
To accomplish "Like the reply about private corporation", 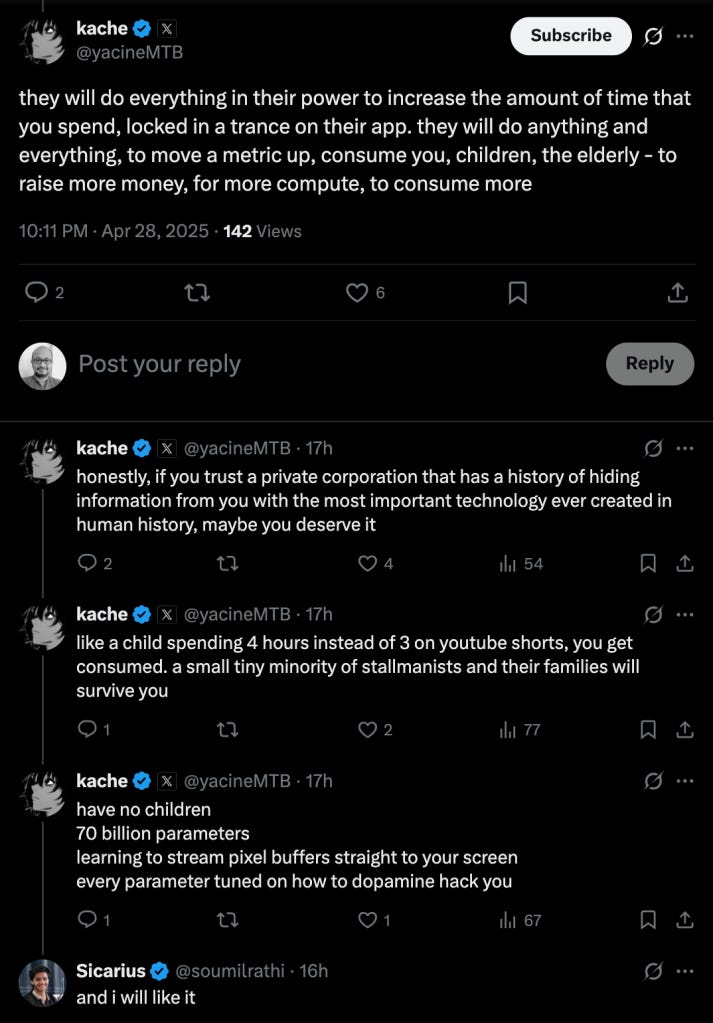I will pyautogui.click(x=367, y=563).
